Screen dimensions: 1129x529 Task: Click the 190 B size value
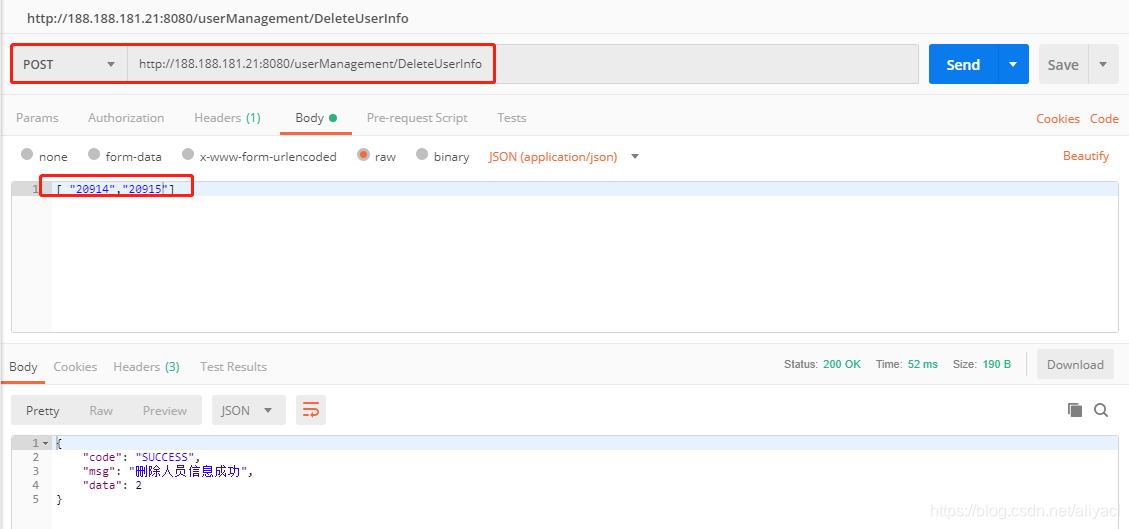[997, 364]
